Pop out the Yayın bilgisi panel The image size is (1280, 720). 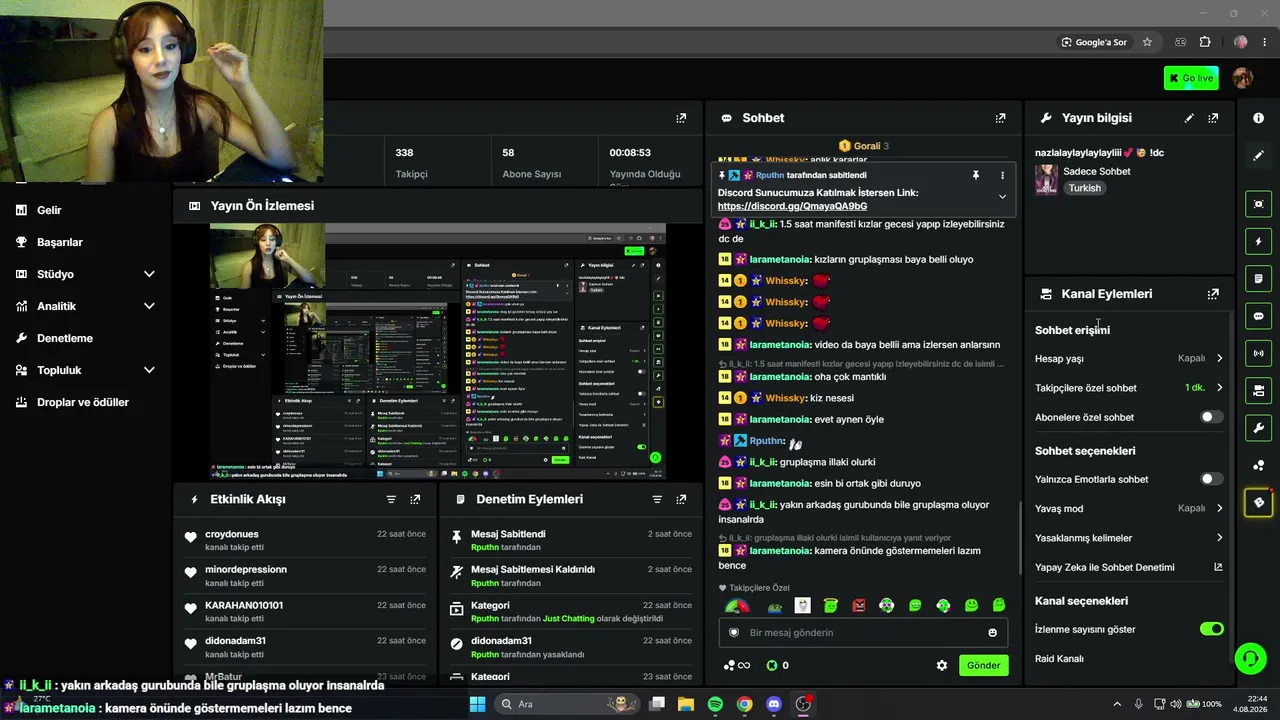pos(1213,118)
